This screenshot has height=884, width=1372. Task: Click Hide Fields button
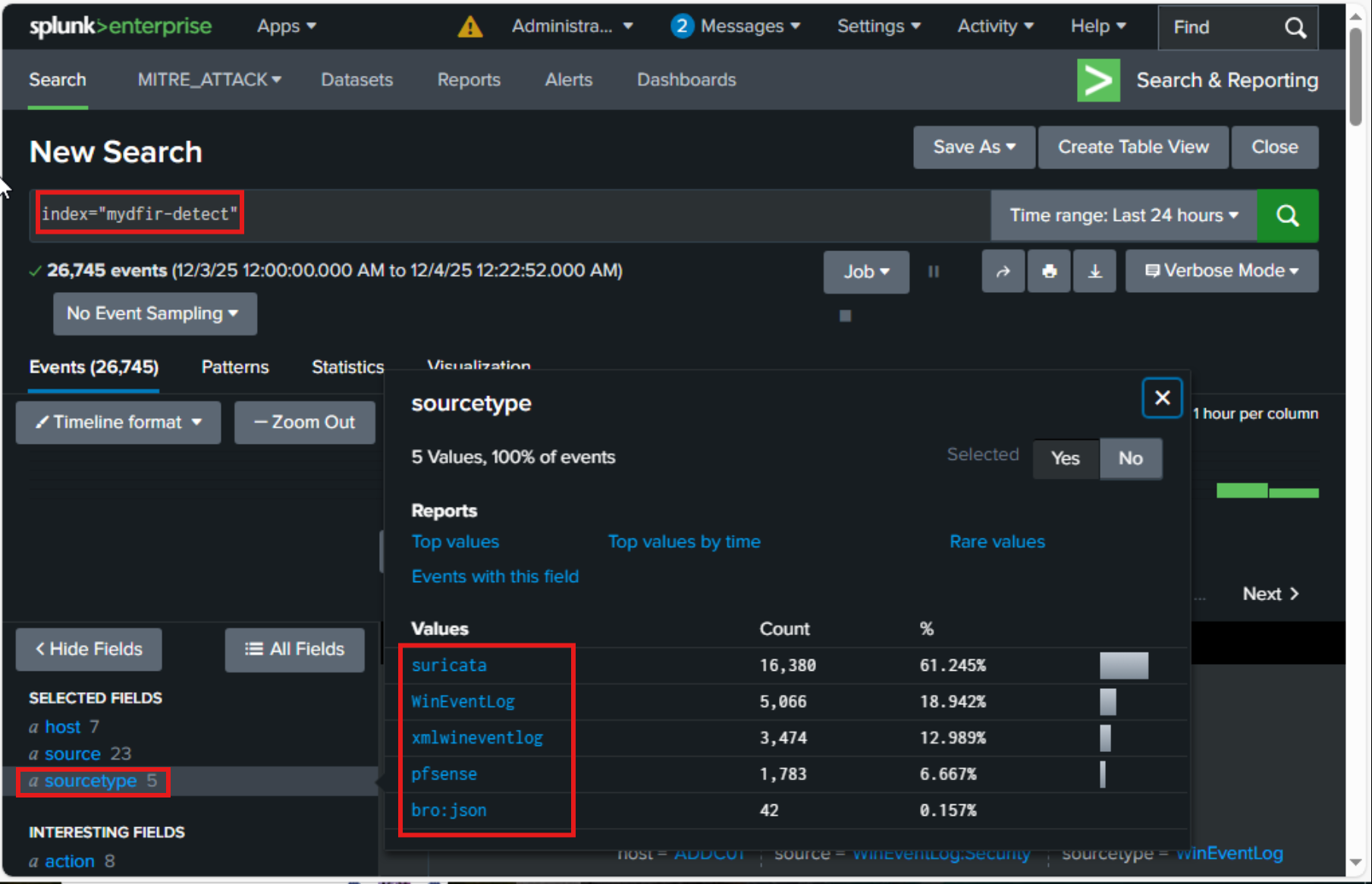coord(89,650)
